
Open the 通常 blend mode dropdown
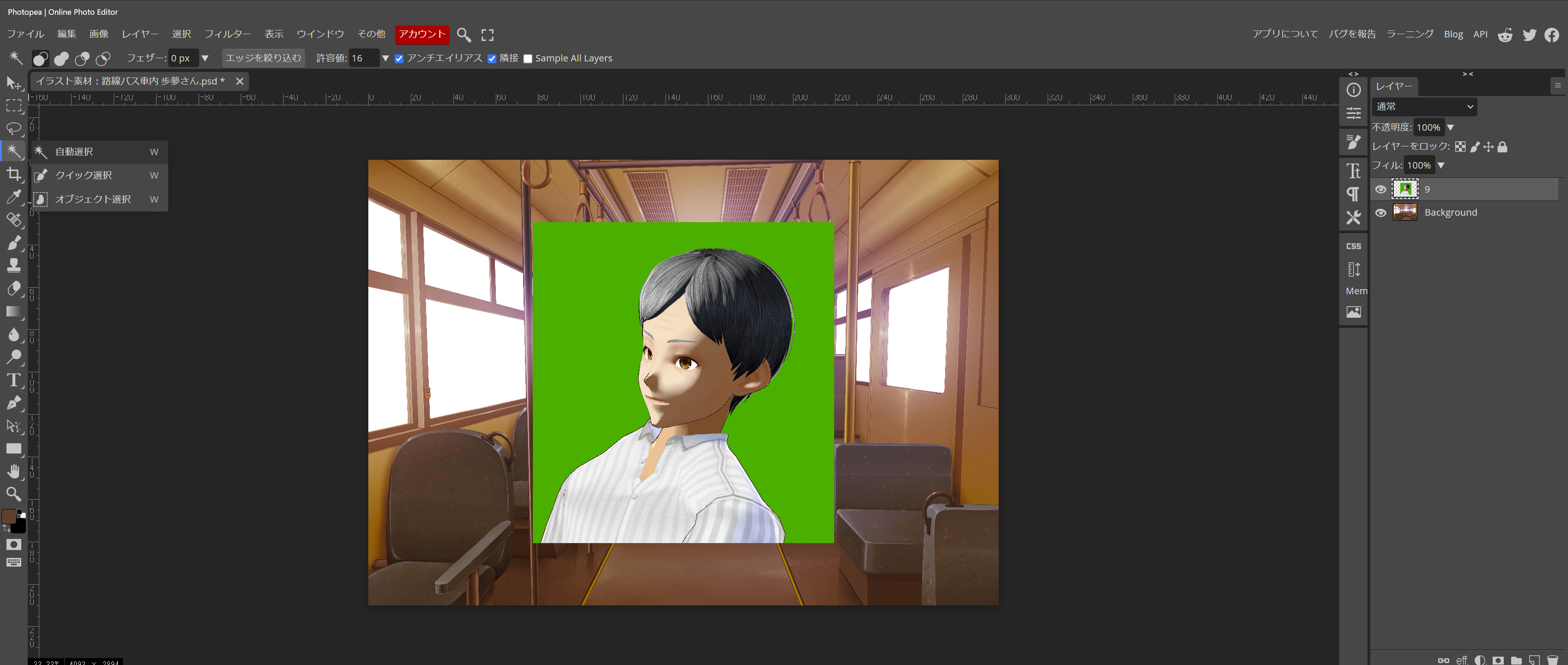[x=1424, y=107]
